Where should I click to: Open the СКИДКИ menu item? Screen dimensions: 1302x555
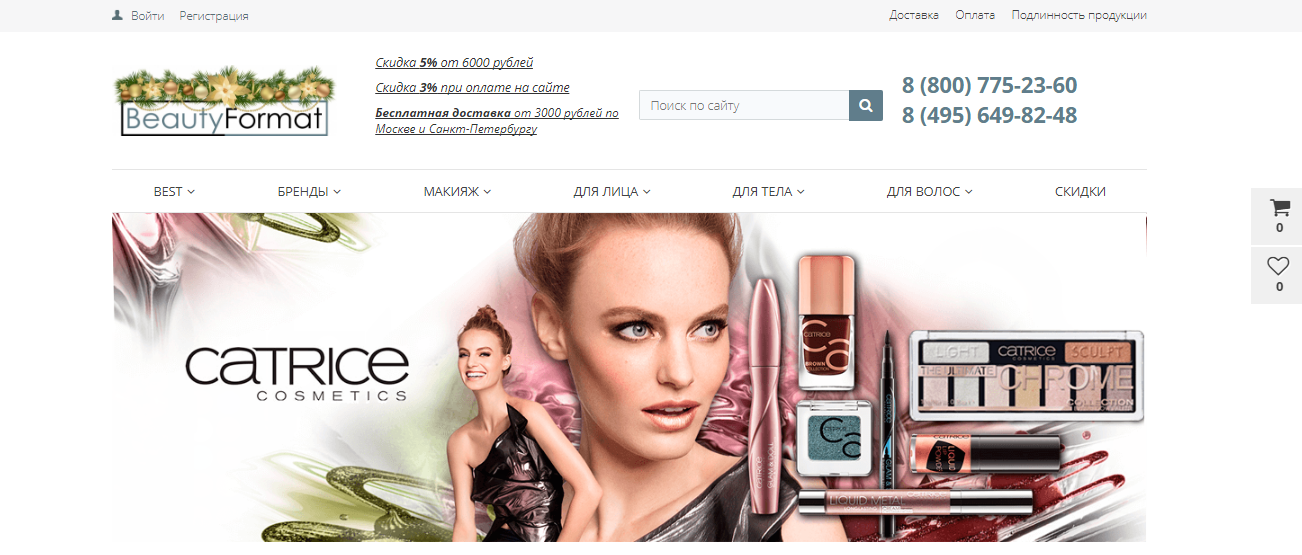[x=1080, y=191]
